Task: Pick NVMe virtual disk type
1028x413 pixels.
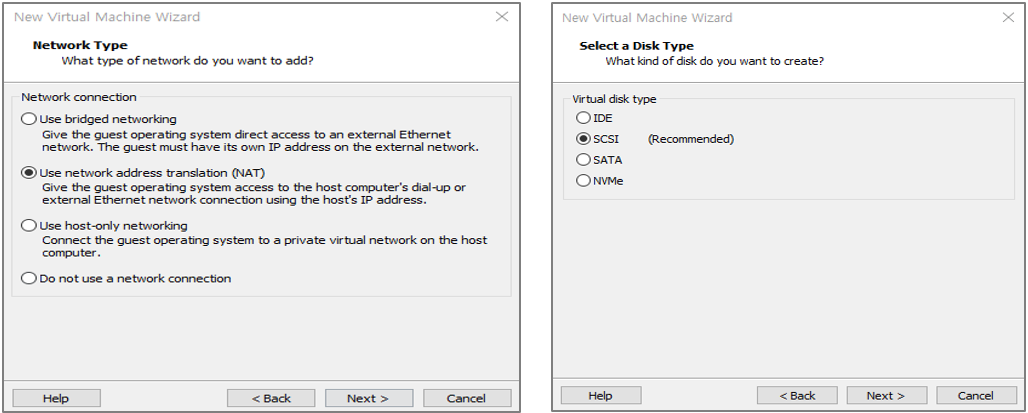Action: [x=584, y=181]
